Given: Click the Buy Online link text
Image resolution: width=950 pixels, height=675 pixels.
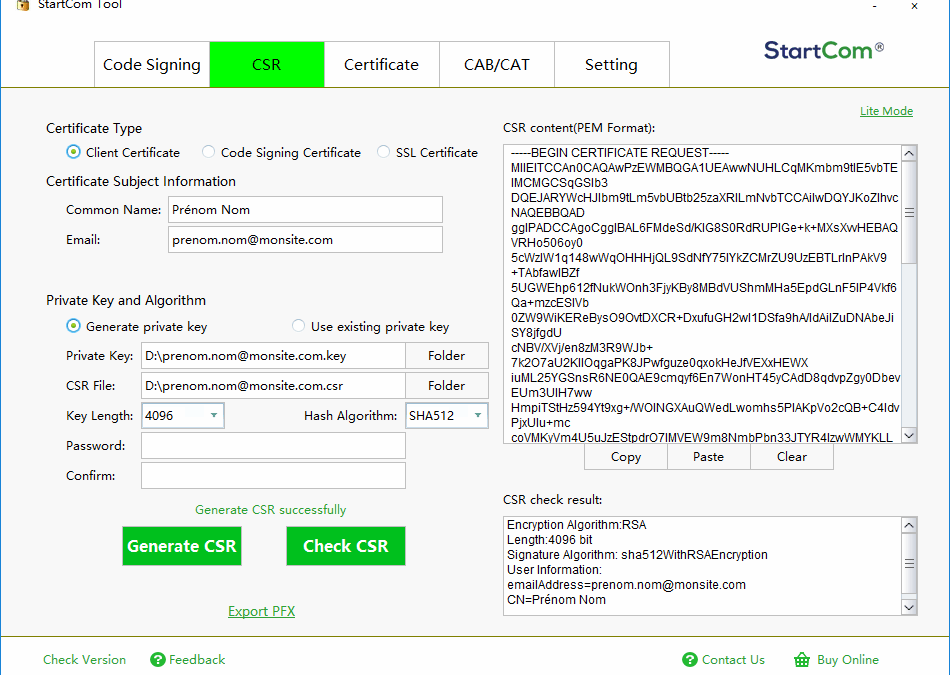Looking at the screenshot, I should point(848,659).
